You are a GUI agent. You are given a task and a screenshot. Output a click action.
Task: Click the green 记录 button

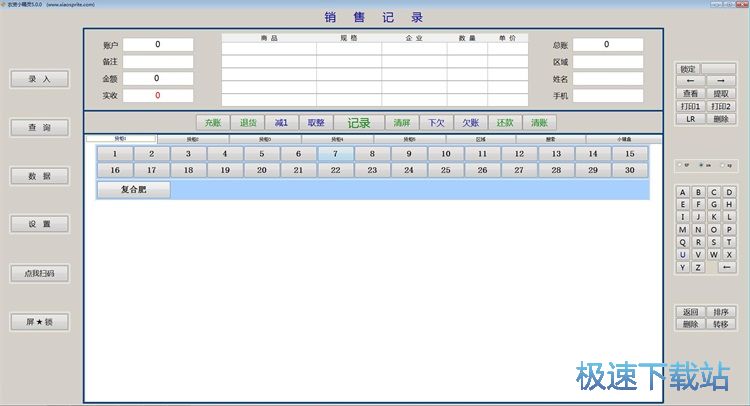click(358, 123)
